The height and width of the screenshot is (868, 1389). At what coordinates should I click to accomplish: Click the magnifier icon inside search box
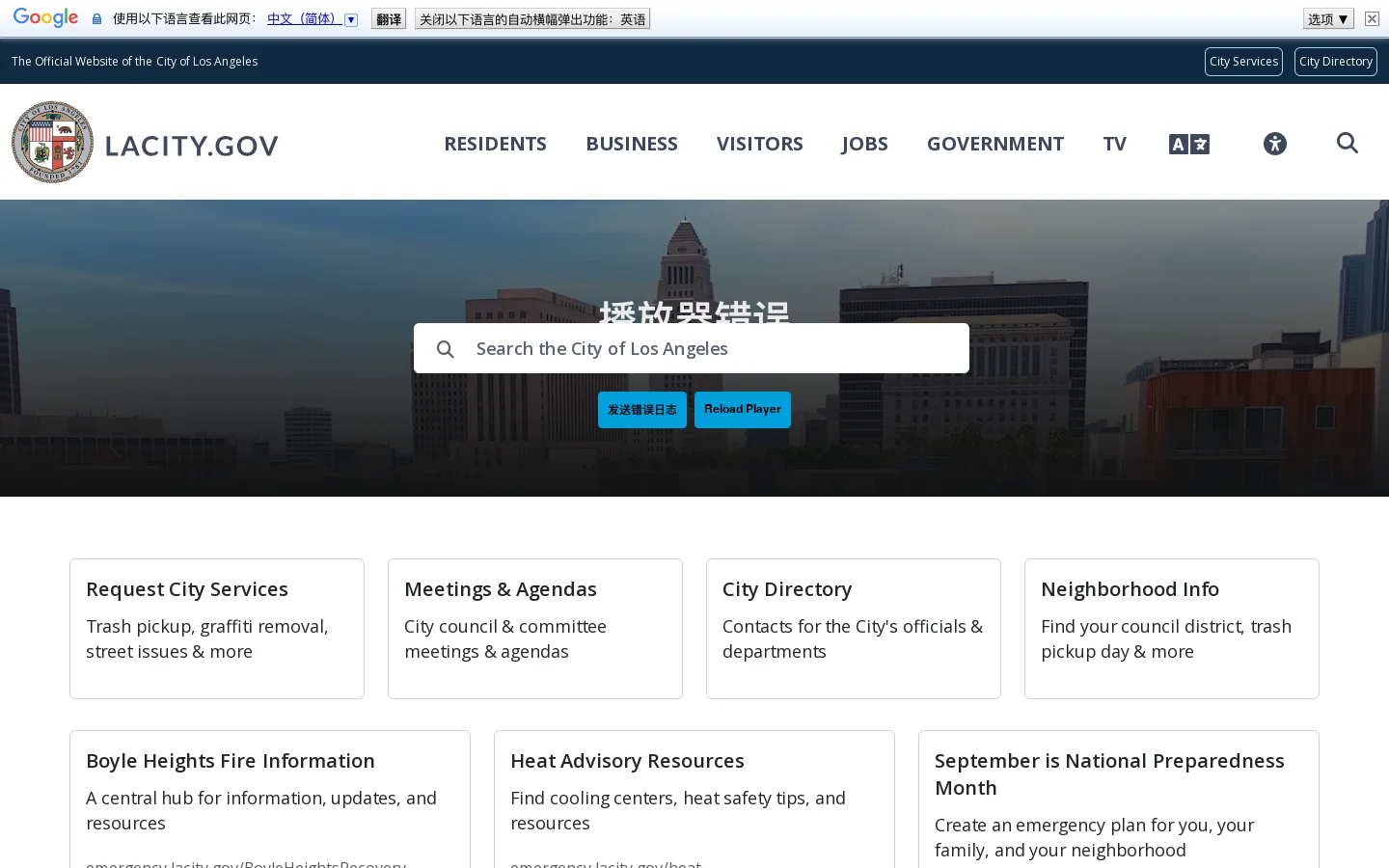pos(445,349)
